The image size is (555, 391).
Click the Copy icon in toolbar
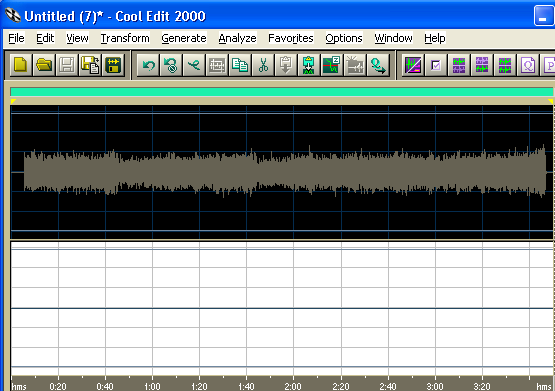240,65
